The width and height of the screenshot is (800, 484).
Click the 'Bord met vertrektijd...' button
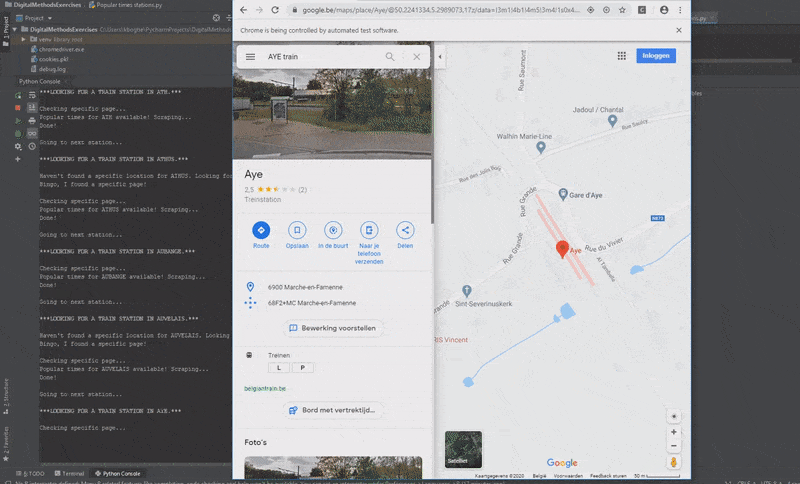[x=333, y=410]
